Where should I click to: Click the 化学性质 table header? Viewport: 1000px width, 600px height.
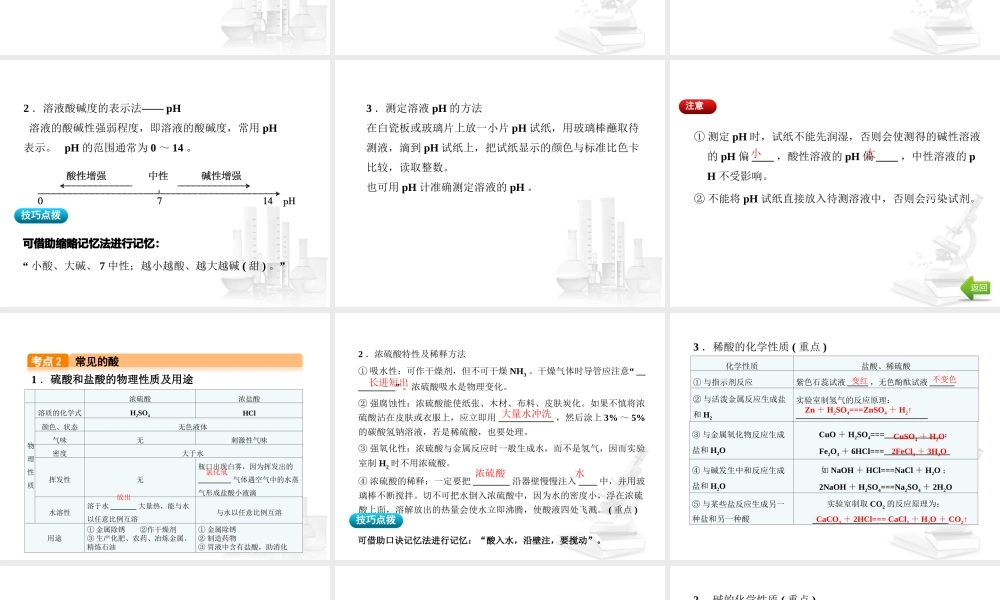pyautogui.click(x=742, y=366)
